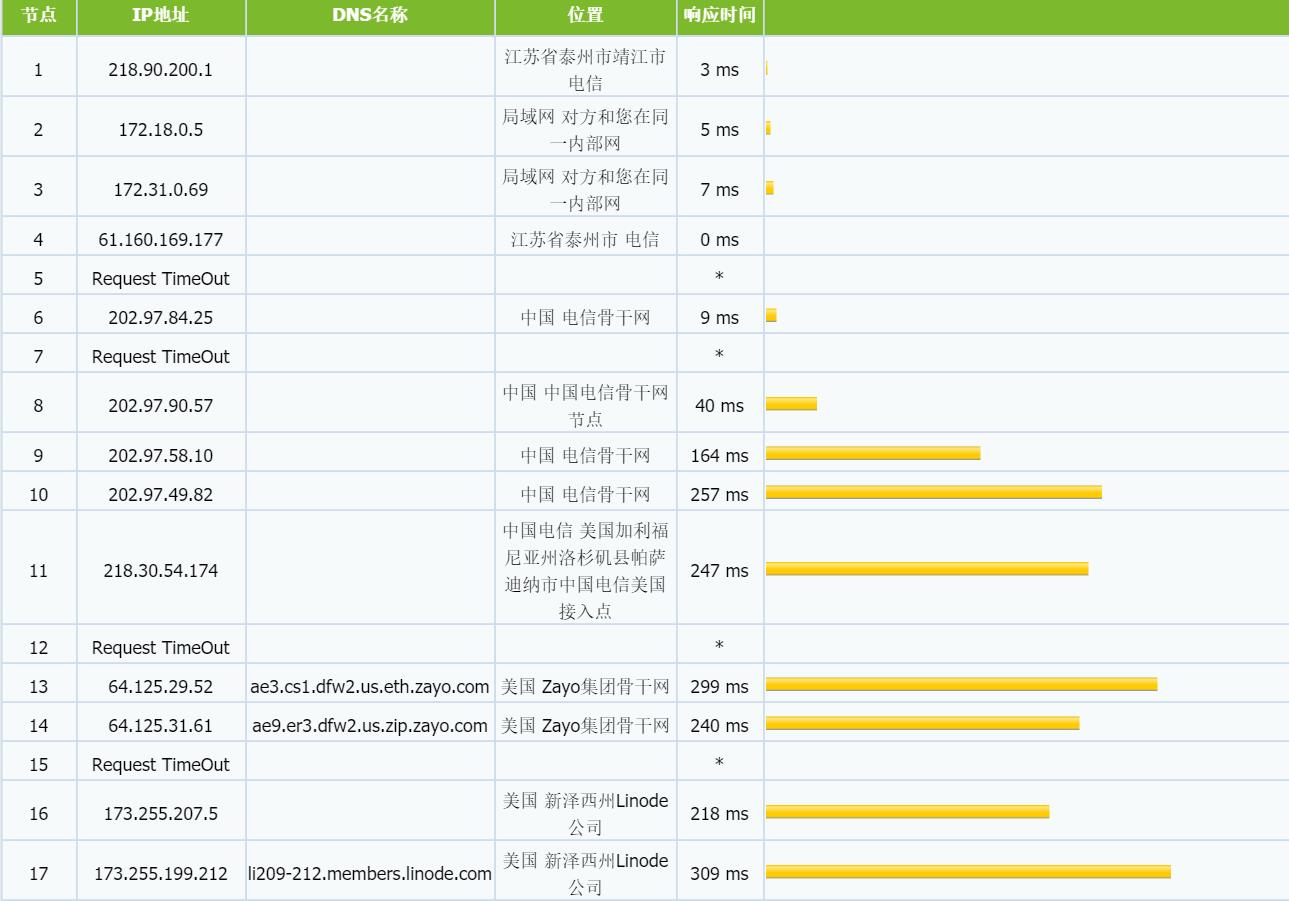Select IP address 172.31.0.69
The height and width of the screenshot is (901, 1289).
pyautogui.click(x=161, y=190)
